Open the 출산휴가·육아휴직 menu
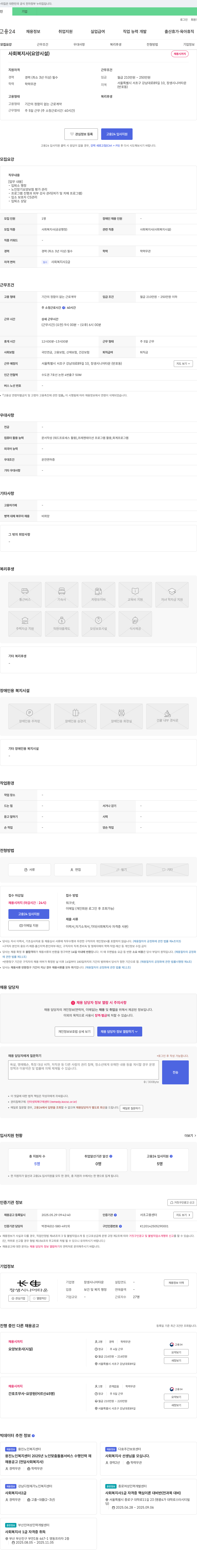 (x=179, y=32)
